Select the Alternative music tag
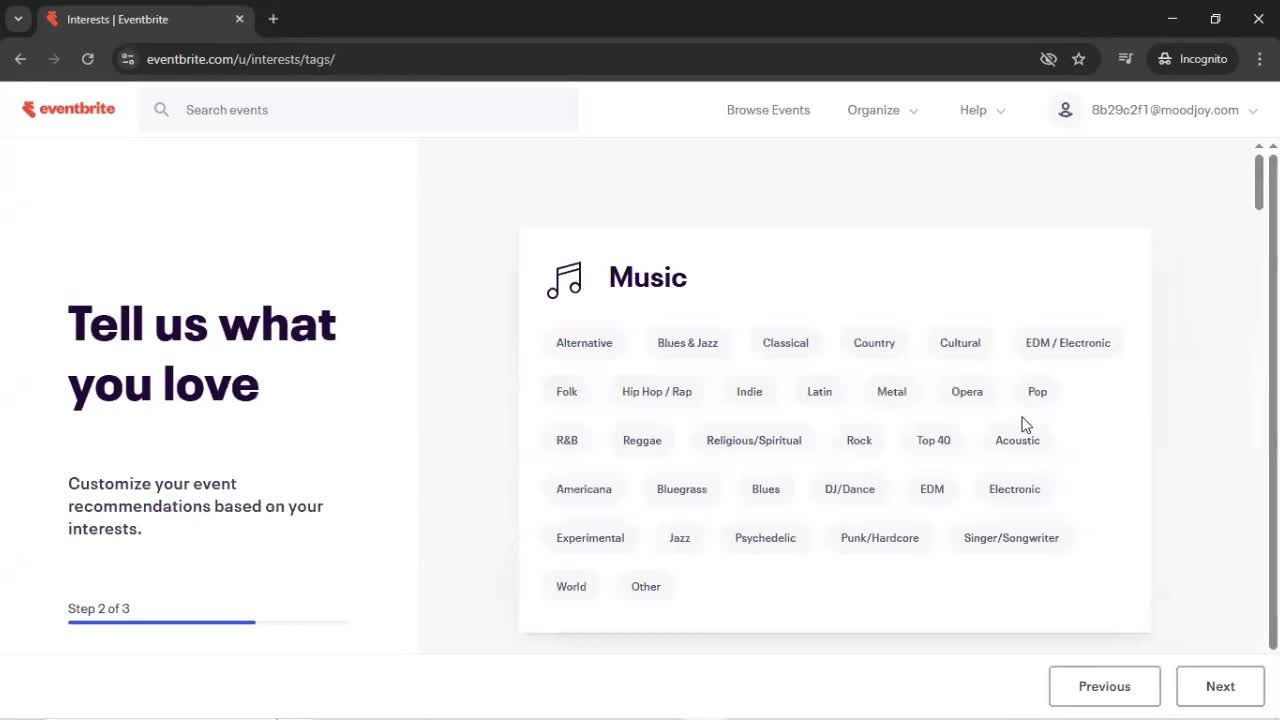Image resolution: width=1280 pixels, height=720 pixels. 584,343
